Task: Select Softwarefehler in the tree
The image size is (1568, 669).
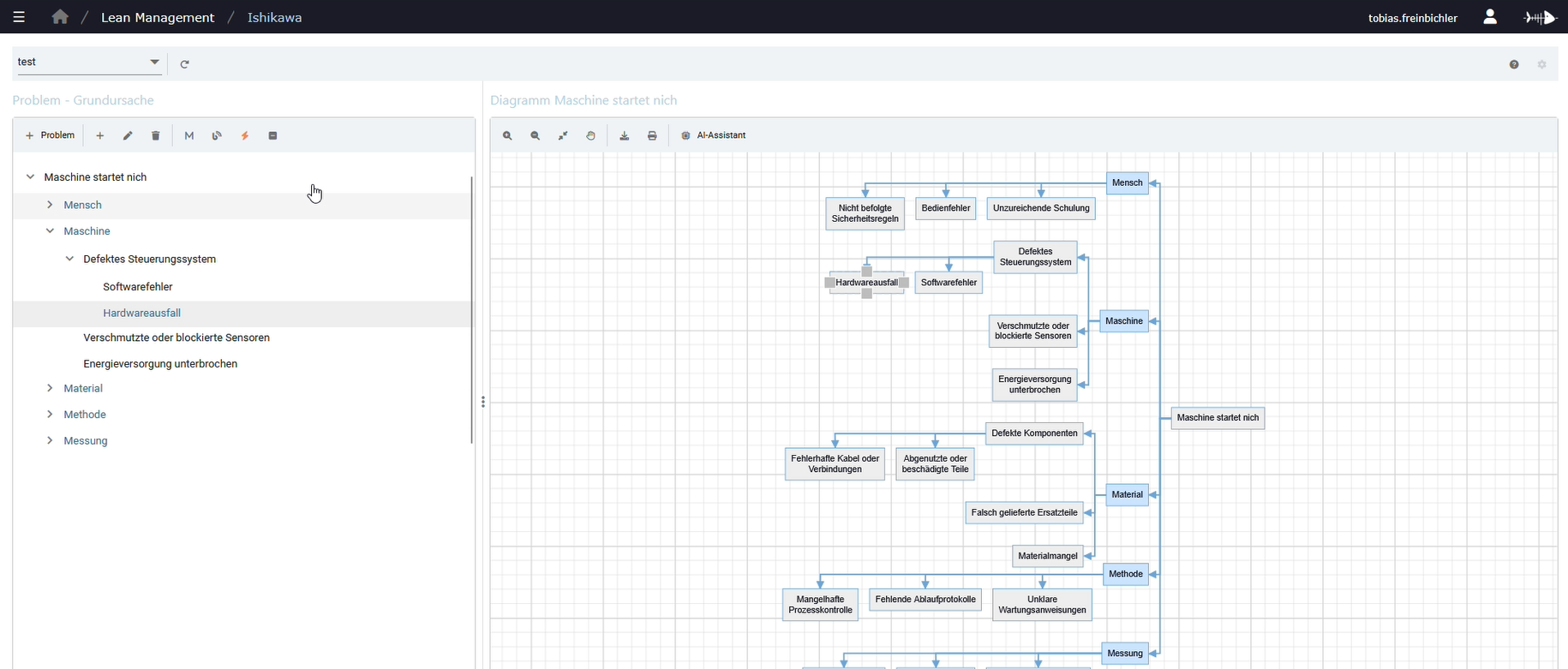Action: [138, 287]
